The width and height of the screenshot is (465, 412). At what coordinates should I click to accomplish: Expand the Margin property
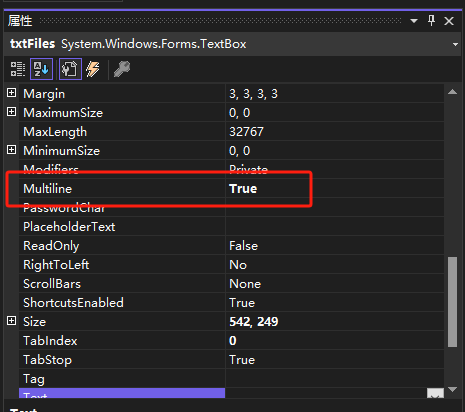click(x=11, y=93)
